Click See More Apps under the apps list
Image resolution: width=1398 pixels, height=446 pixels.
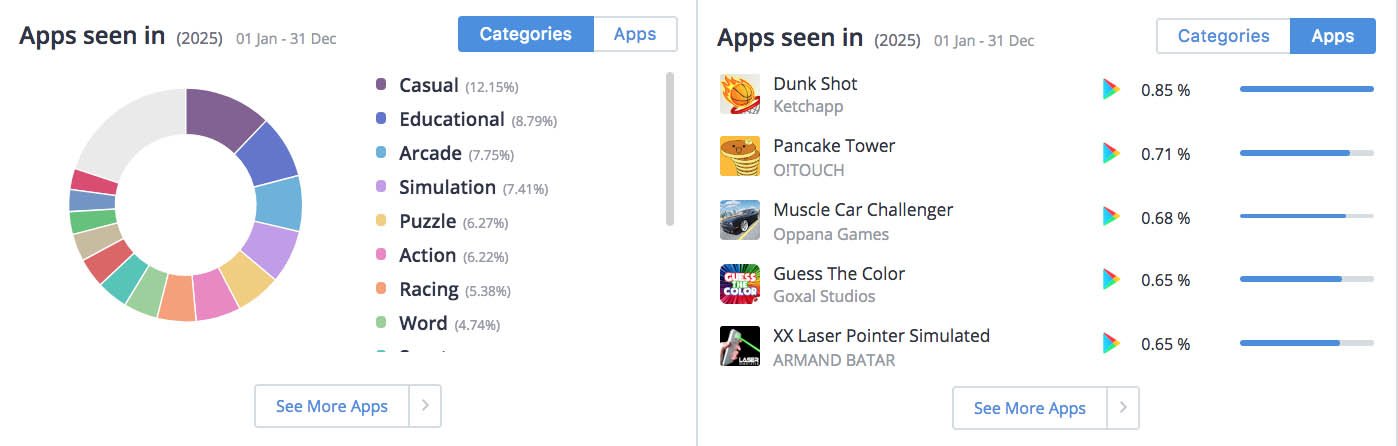[x=1029, y=408]
